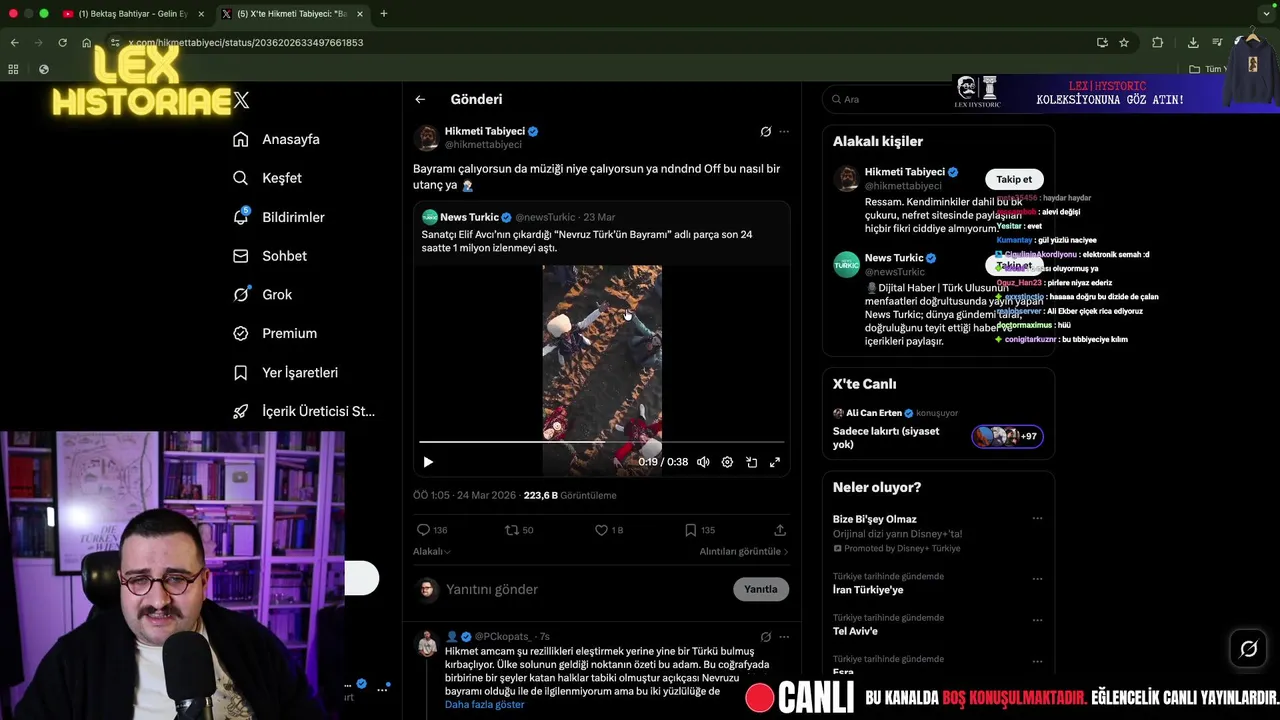This screenshot has height=720, width=1280.
Task: Click the Yanıtını gönder reply field
Action: pos(585,589)
